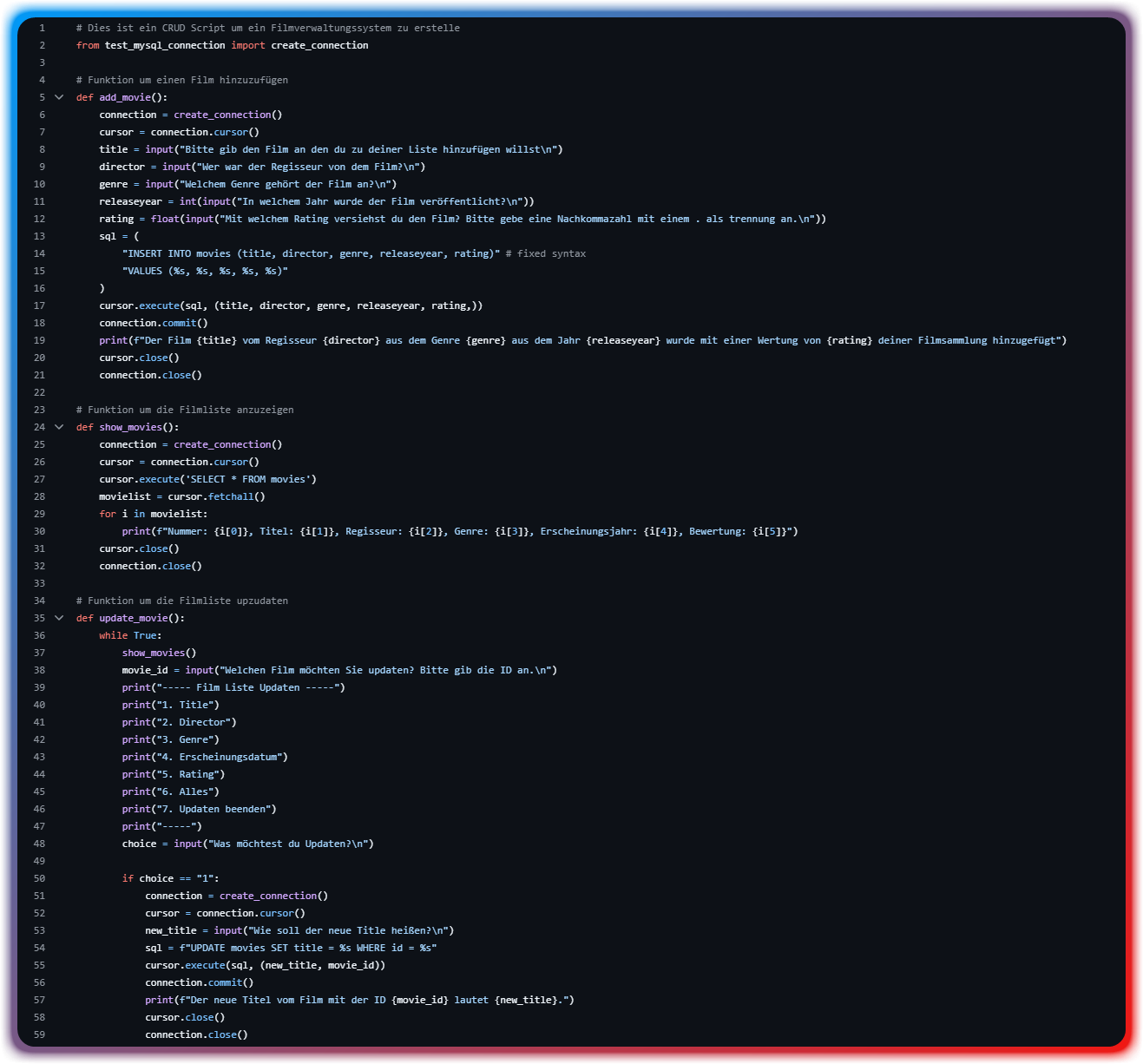
Task: Click line number 1 to select it
Action: [42, 28]
